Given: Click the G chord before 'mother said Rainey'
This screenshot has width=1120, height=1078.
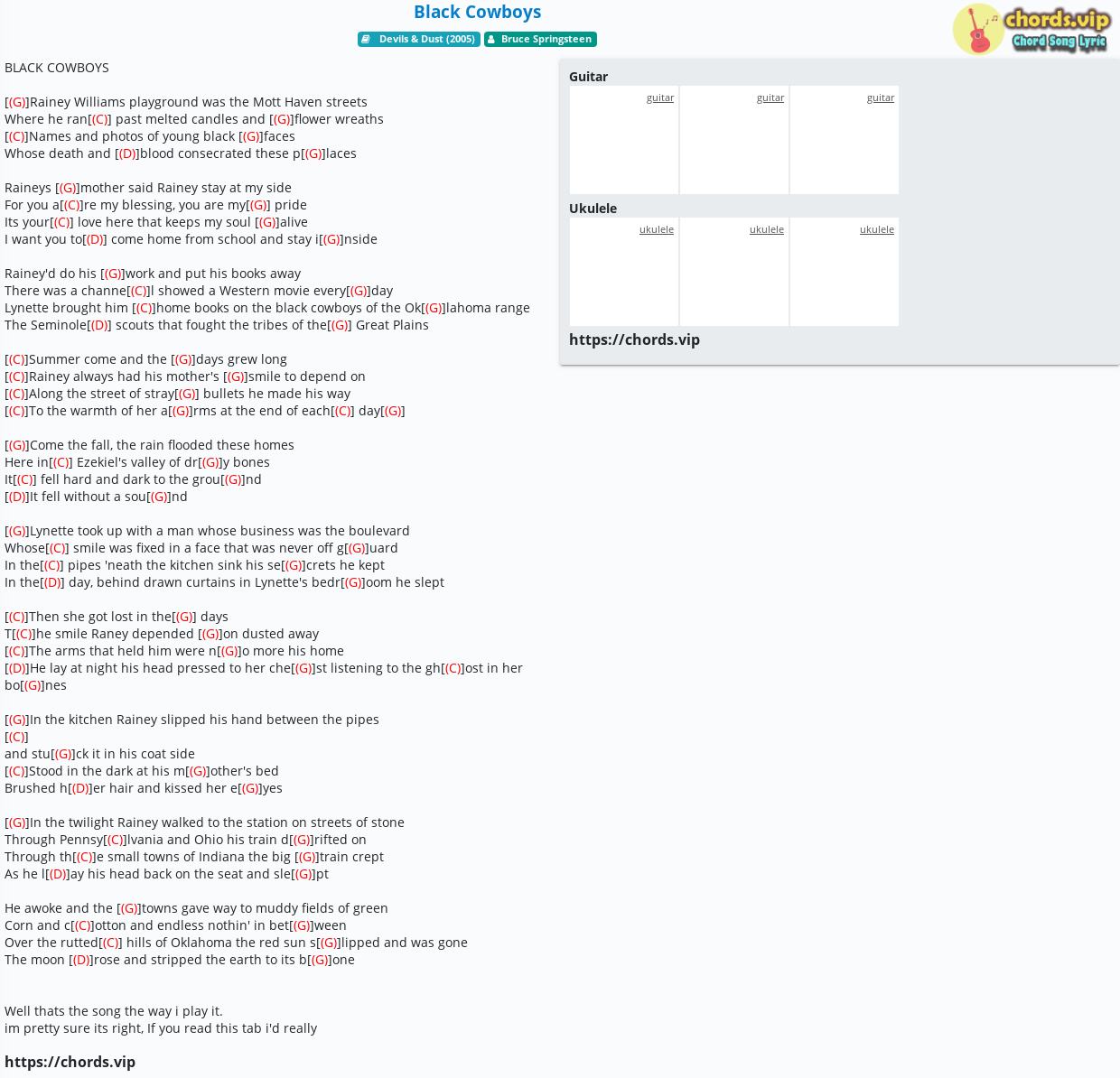Looking at the screenshot, I should (x=68, y=188).
